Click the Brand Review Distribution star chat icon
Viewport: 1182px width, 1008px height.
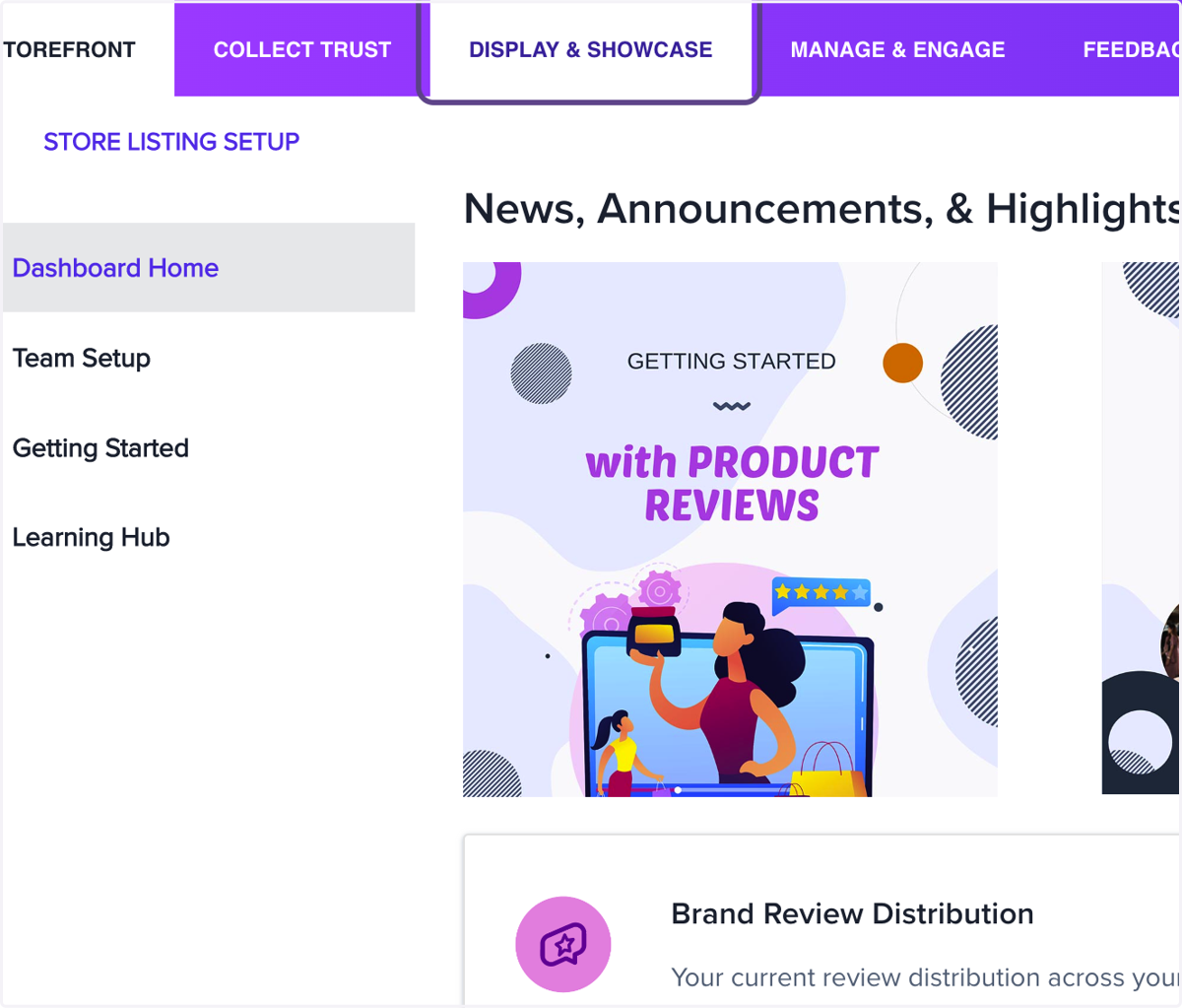(563, 945)
